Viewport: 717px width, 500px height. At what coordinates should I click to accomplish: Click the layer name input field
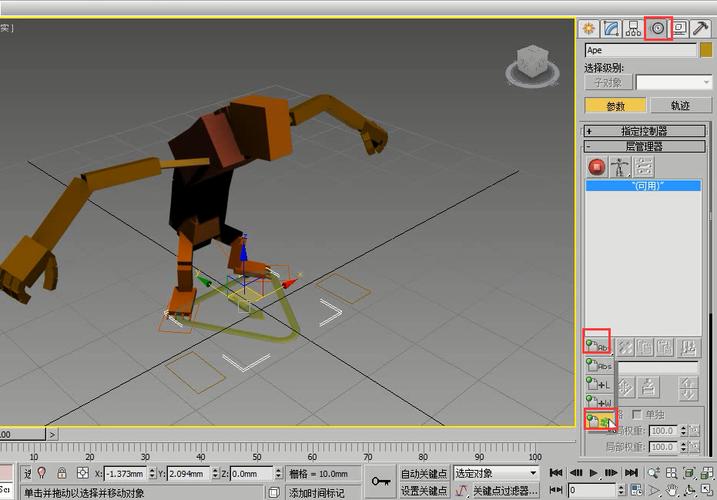pos(658,367)
